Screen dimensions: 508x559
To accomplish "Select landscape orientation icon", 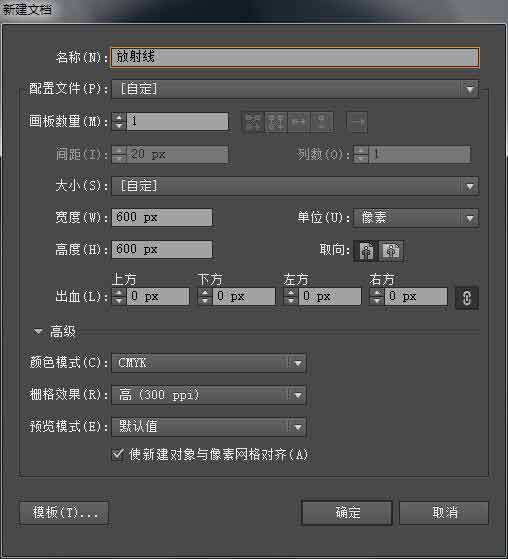I will (x=391, y=251).
